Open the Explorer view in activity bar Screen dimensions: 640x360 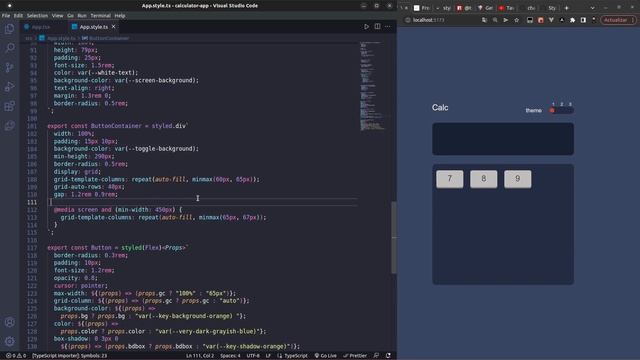click(x=9, y=29)
